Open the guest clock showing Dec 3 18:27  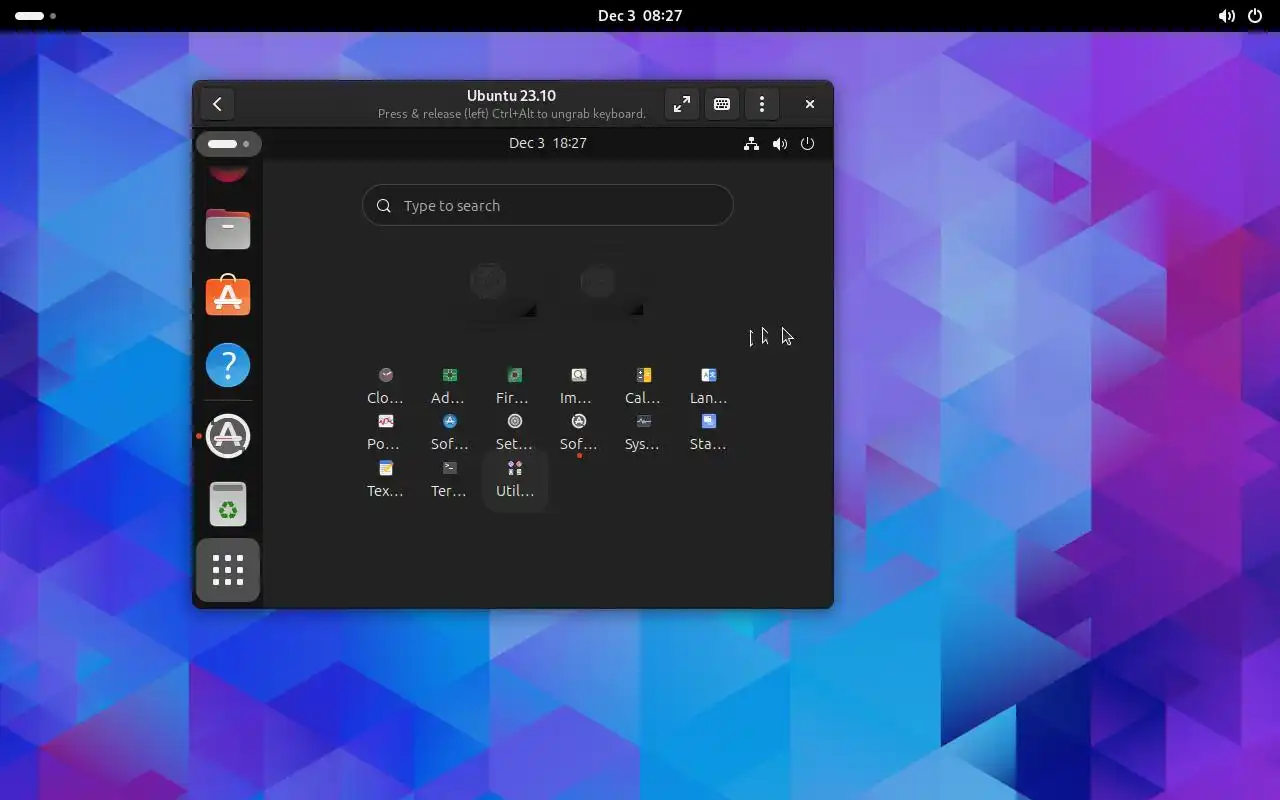click(x=548, y=143)
